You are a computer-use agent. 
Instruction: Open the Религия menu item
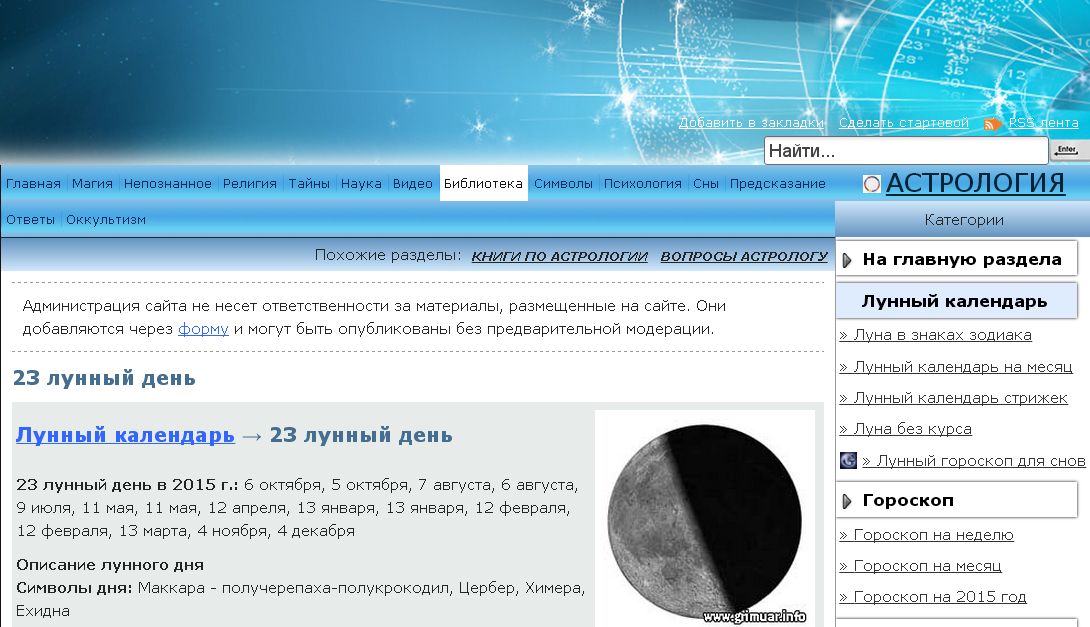[250, 184]
